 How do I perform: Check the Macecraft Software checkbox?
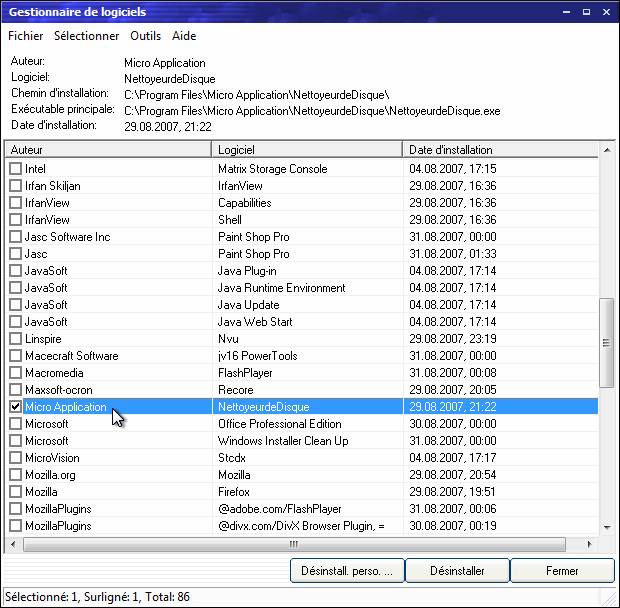click(15, 356)
